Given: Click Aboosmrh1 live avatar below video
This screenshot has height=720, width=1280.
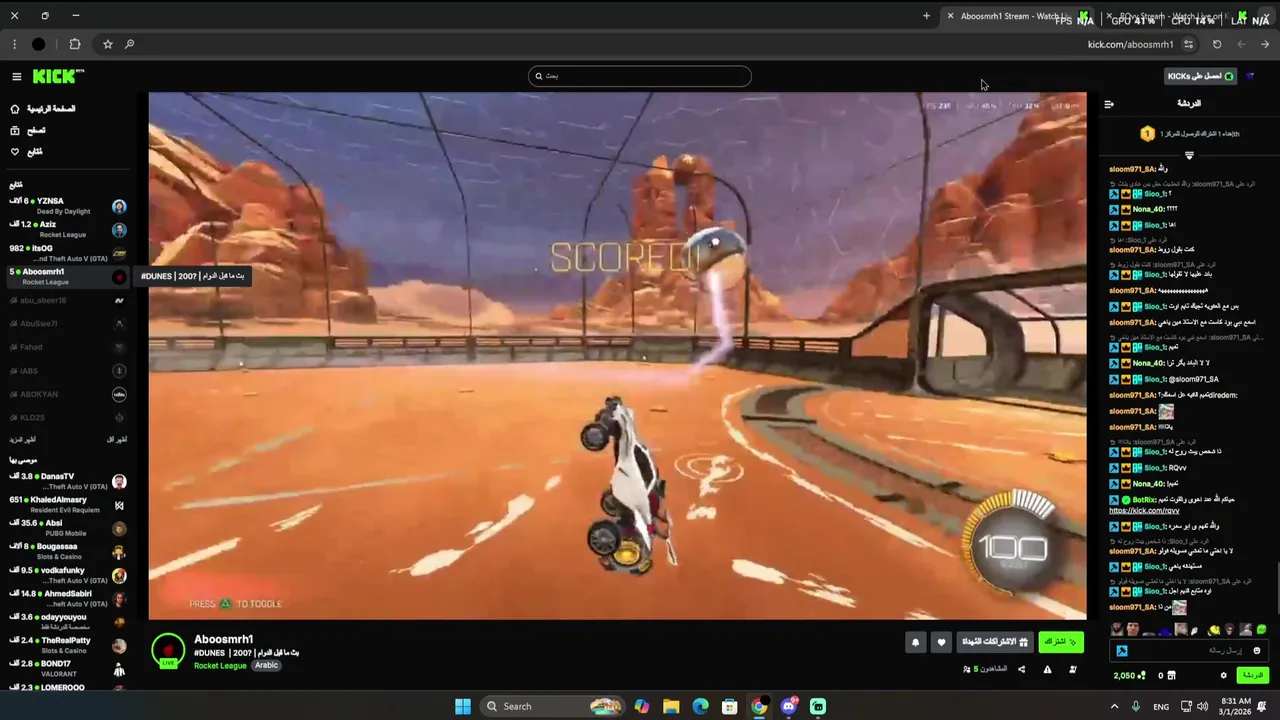Looking at the screenshot, I should click(x=168, y=651).
